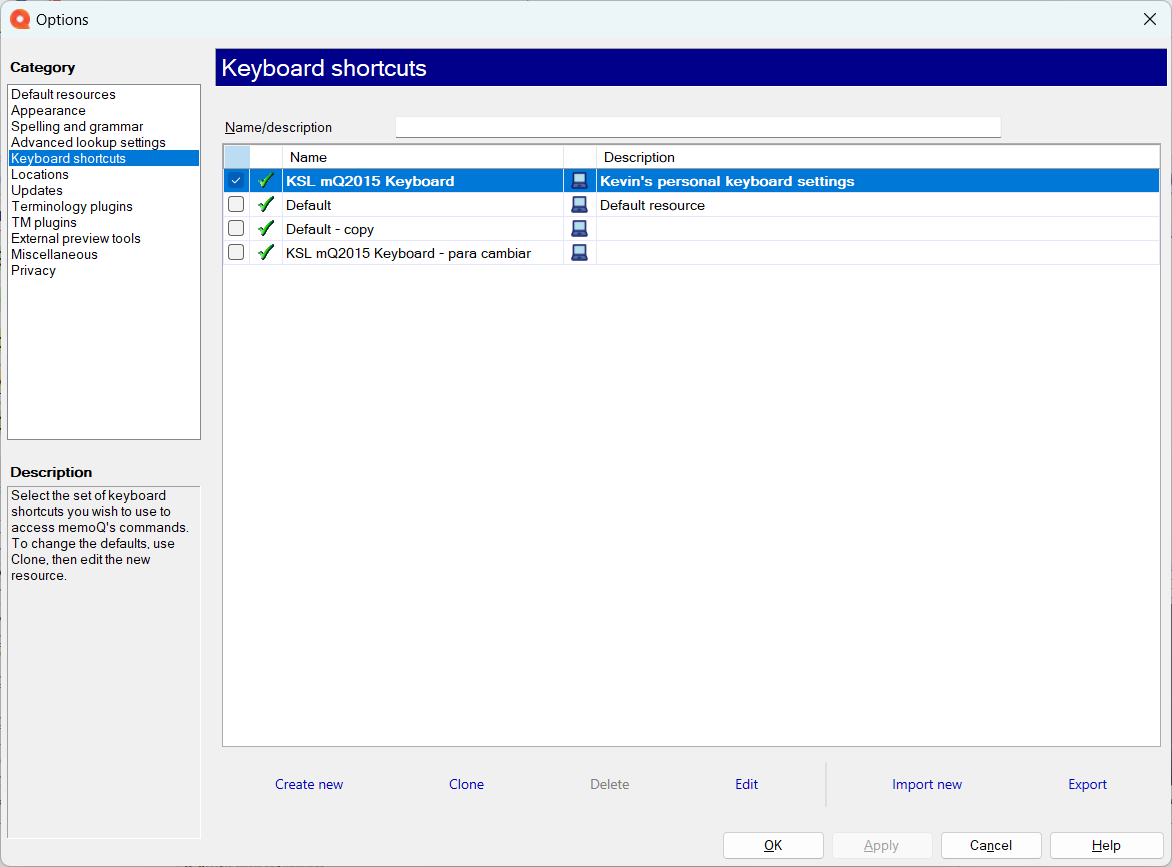The image size is (1172, 867).
Task: Click Import new link
Action: coord(927,784)
